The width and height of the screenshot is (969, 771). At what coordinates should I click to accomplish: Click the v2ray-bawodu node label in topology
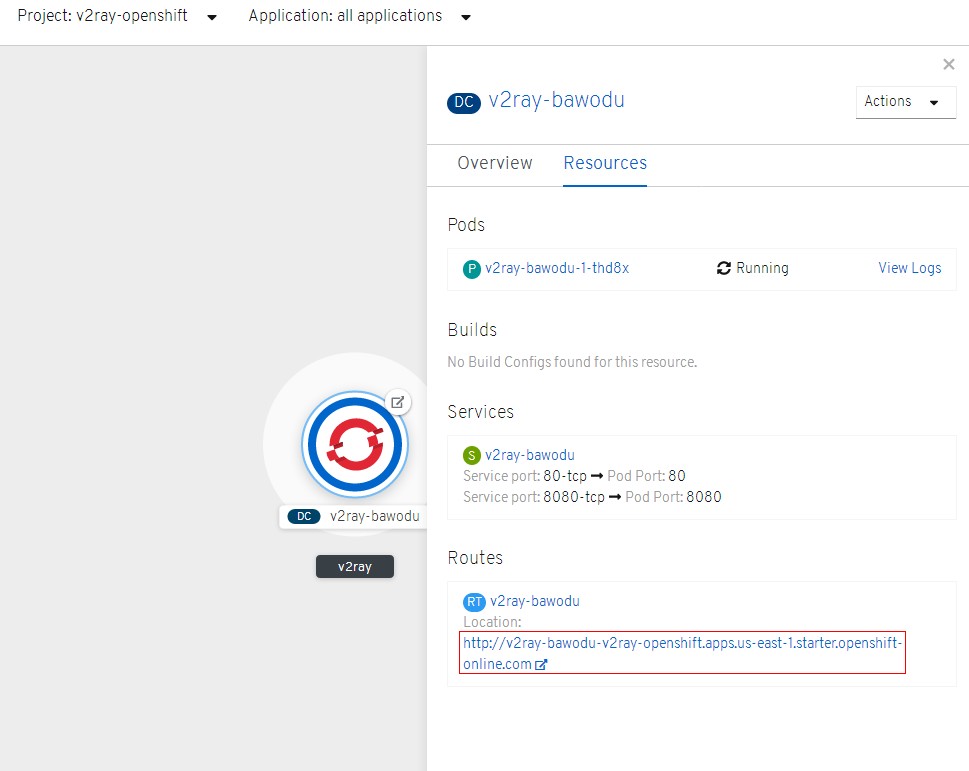[374, 516]
